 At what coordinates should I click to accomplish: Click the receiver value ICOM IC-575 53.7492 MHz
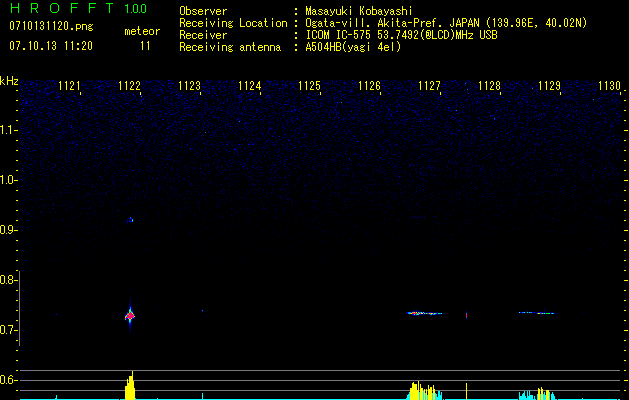click(x=401, y=35)
